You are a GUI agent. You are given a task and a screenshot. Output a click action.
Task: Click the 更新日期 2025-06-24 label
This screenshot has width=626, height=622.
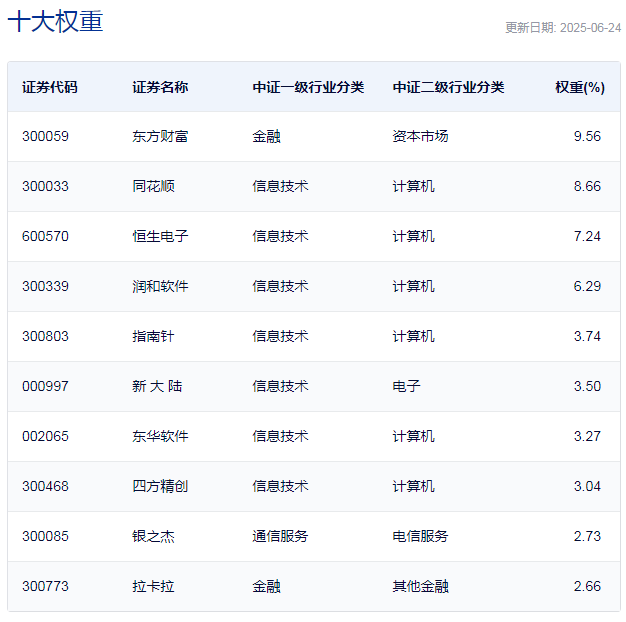563,28
